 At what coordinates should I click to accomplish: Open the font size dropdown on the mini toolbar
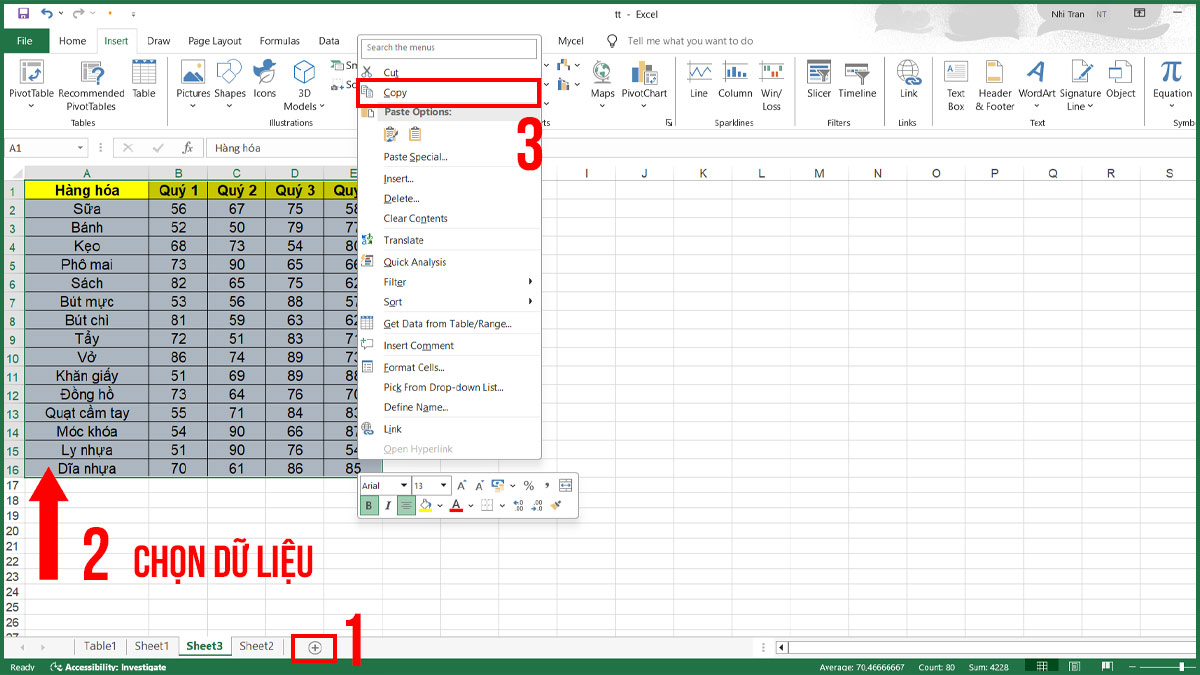(443, 485)
